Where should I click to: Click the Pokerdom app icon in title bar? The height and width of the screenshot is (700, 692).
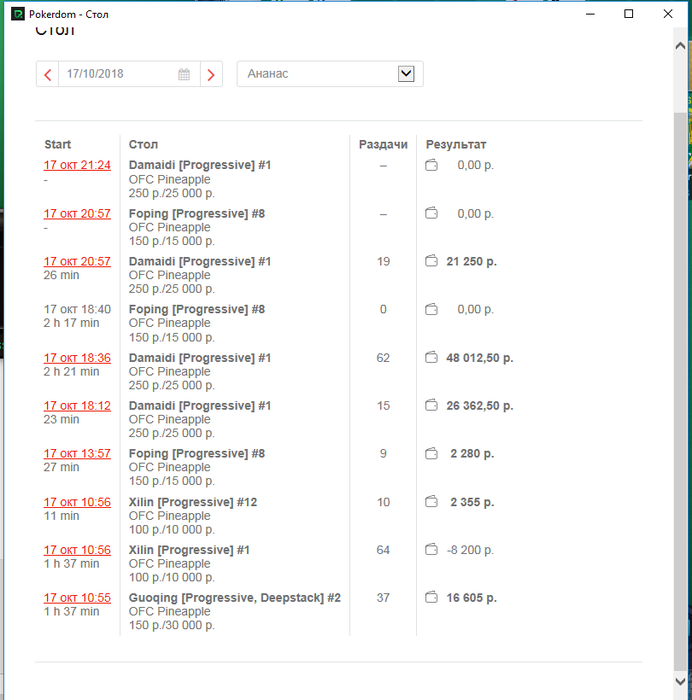tap(18, 14)
